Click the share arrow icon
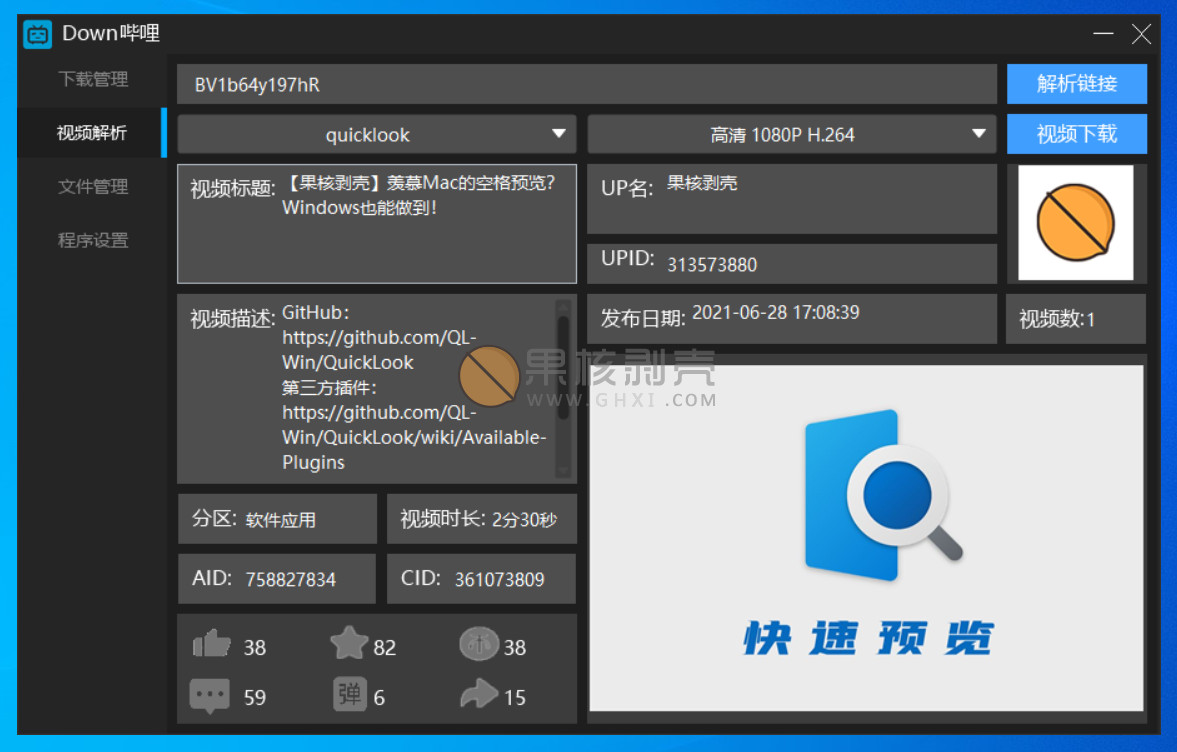The width and height of the screenshot is (1177, 752). (479, 694)
